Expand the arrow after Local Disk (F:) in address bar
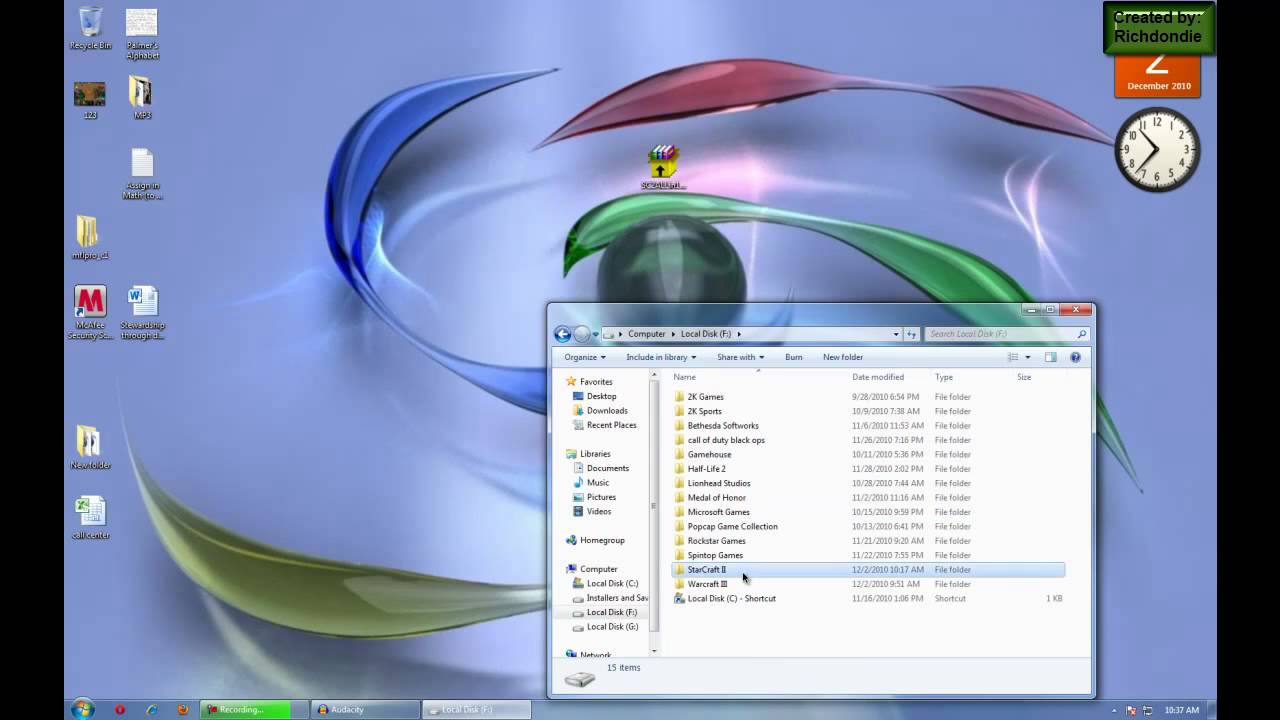This screenshot has width=1280, height=720. point(739,334)
